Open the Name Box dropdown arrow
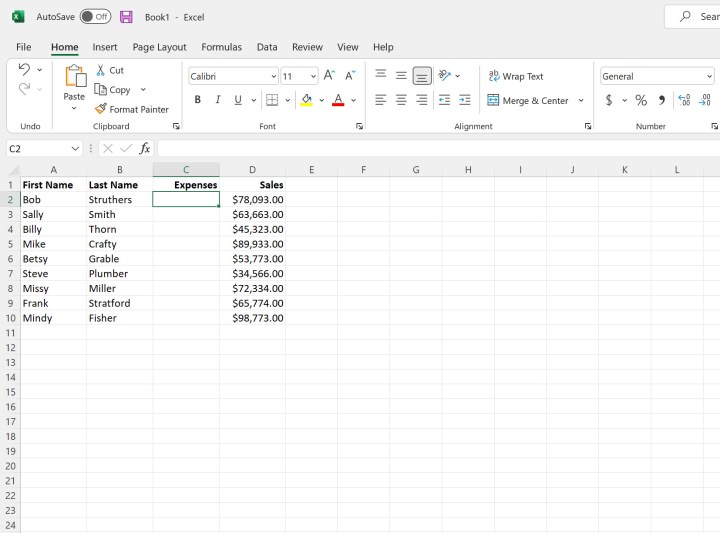Viewport: 720px width, 533px height. (75, 149)
